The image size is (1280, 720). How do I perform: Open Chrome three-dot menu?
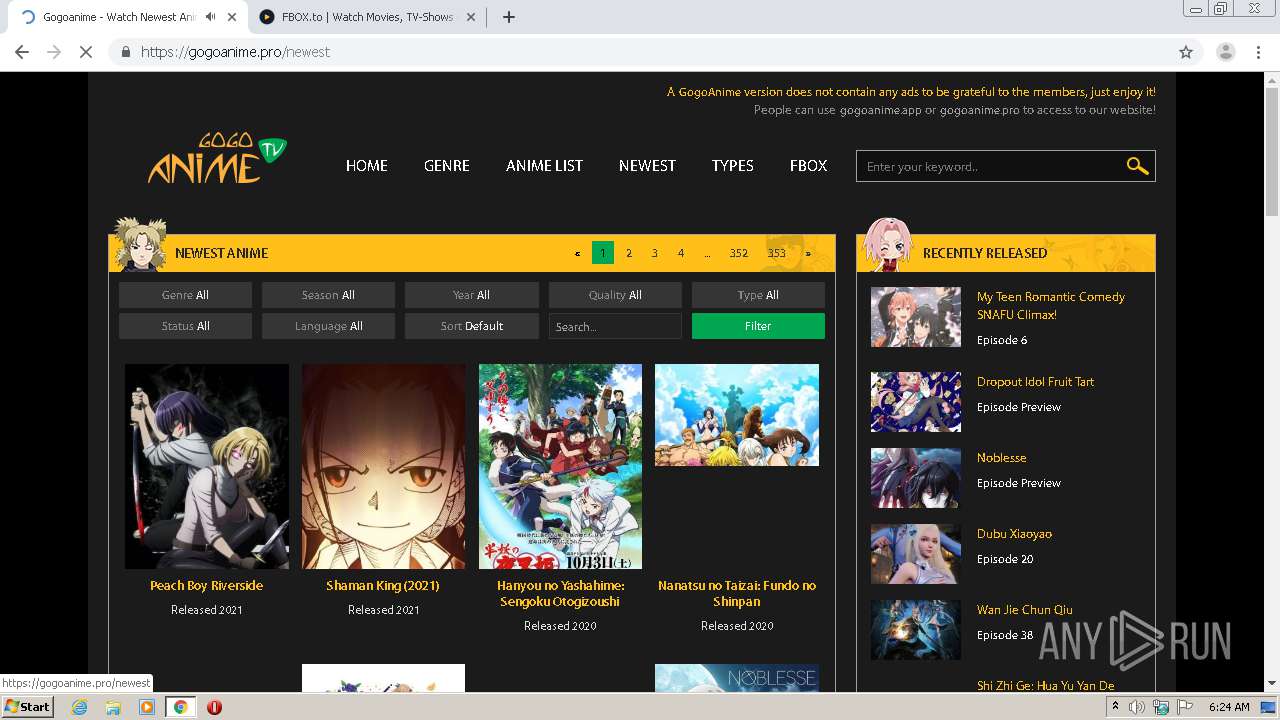(x=1257, y=52)
